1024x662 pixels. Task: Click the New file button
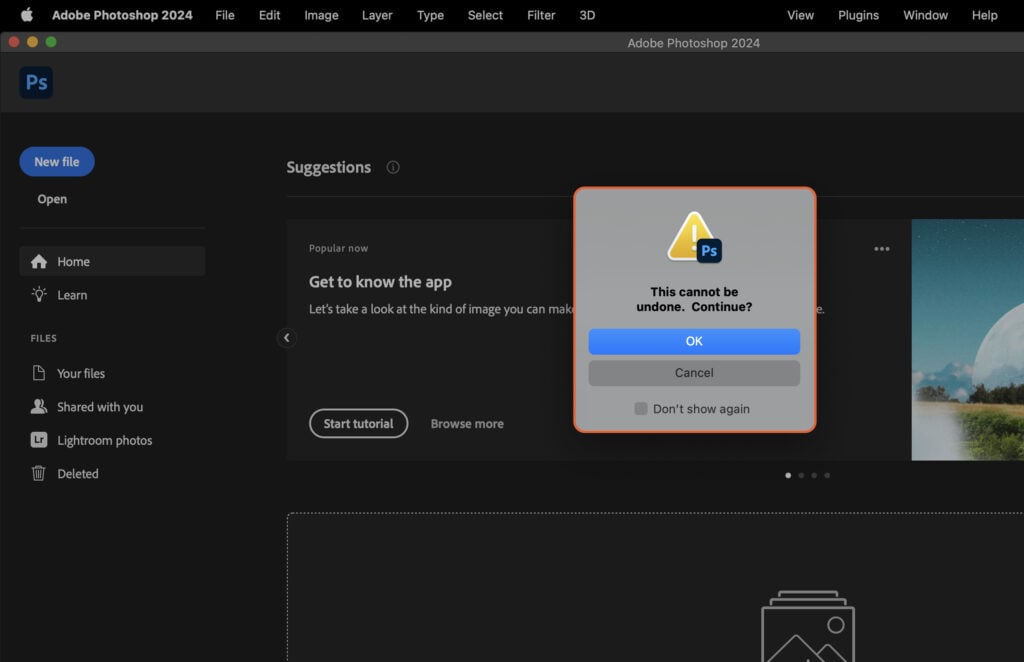click(x=56, y=161)
